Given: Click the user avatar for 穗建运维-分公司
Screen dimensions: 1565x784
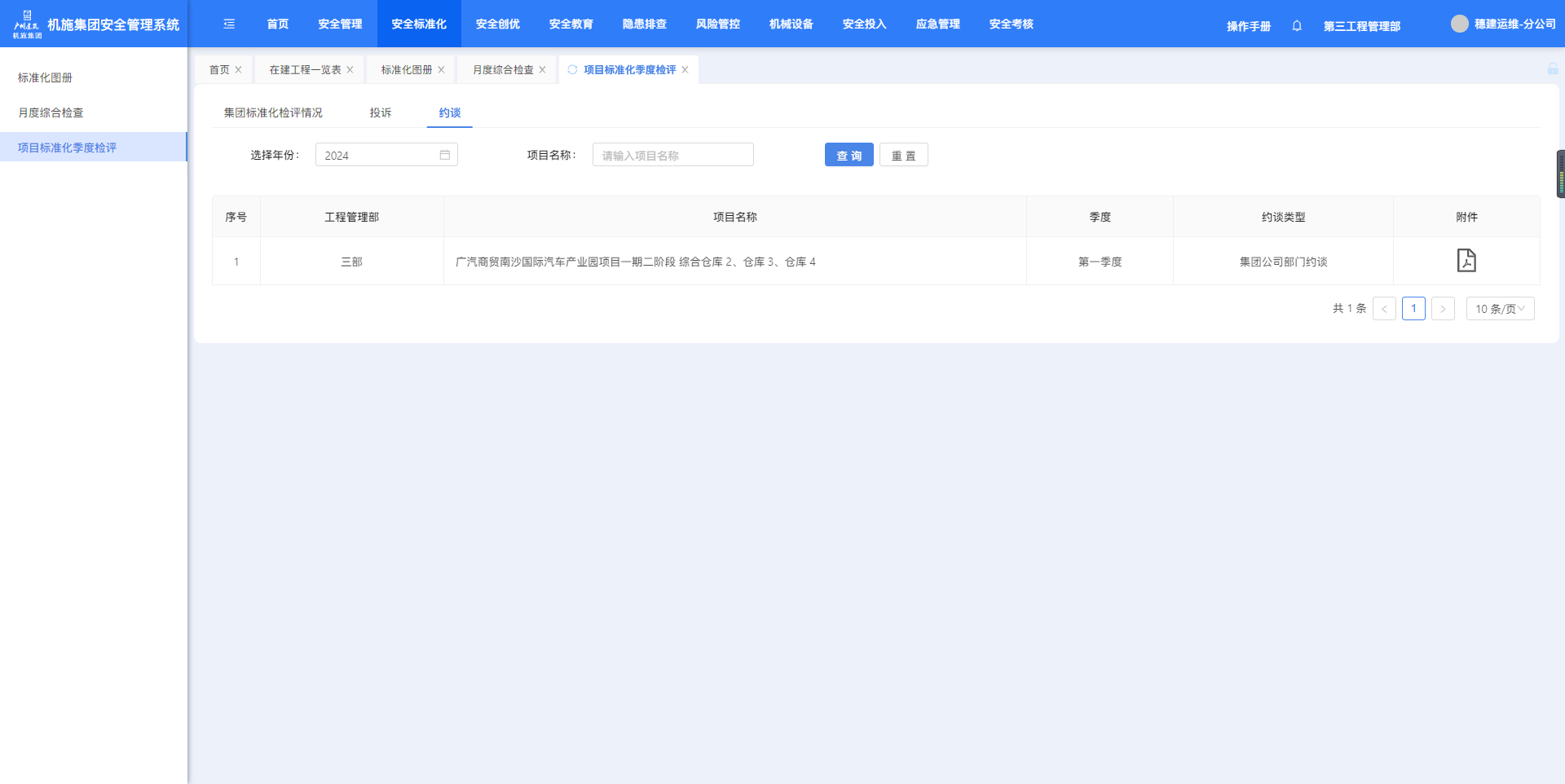Looking at the screenshot, I should pos(1460,24).
